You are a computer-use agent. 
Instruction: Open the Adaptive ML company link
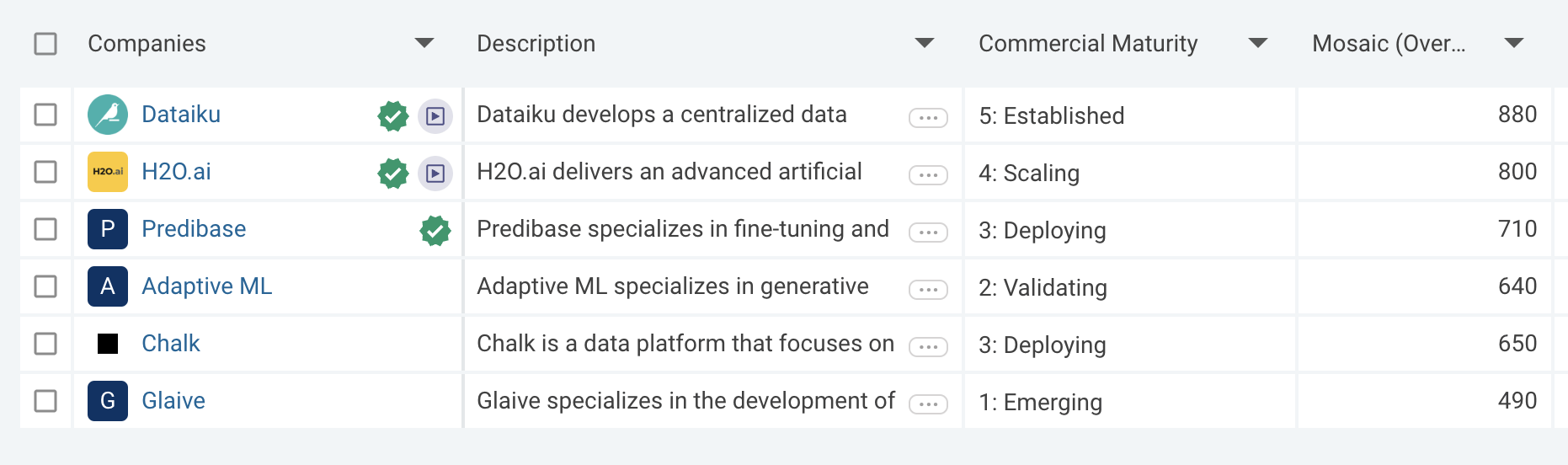[207, 286]
